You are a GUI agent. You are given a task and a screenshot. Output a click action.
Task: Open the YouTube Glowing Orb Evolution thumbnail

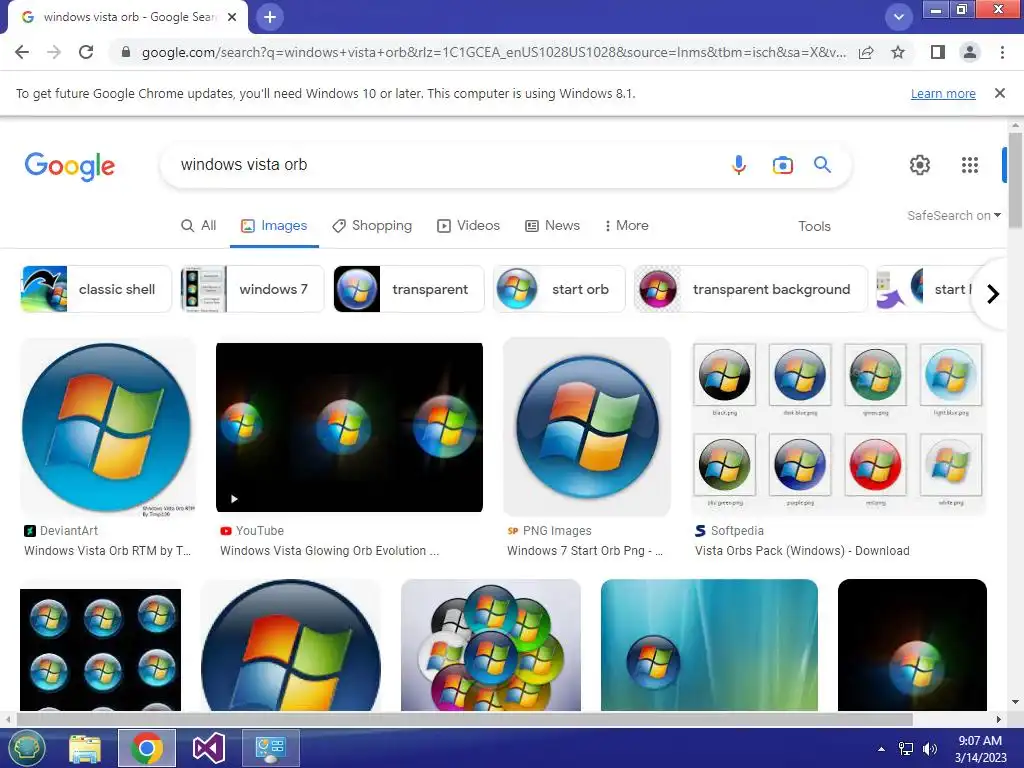coord(349,427)
